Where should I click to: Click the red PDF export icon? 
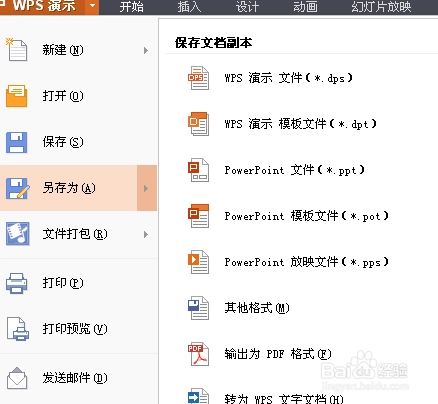tap(198, 354)
